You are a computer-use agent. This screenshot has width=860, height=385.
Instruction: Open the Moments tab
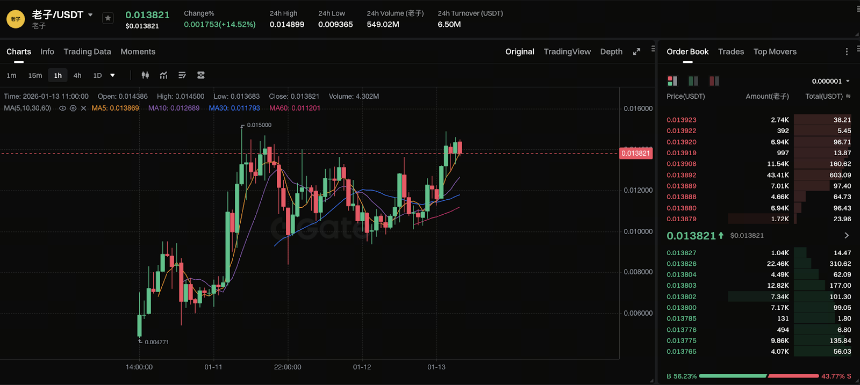pyautogui.click(x=138, y=52)
